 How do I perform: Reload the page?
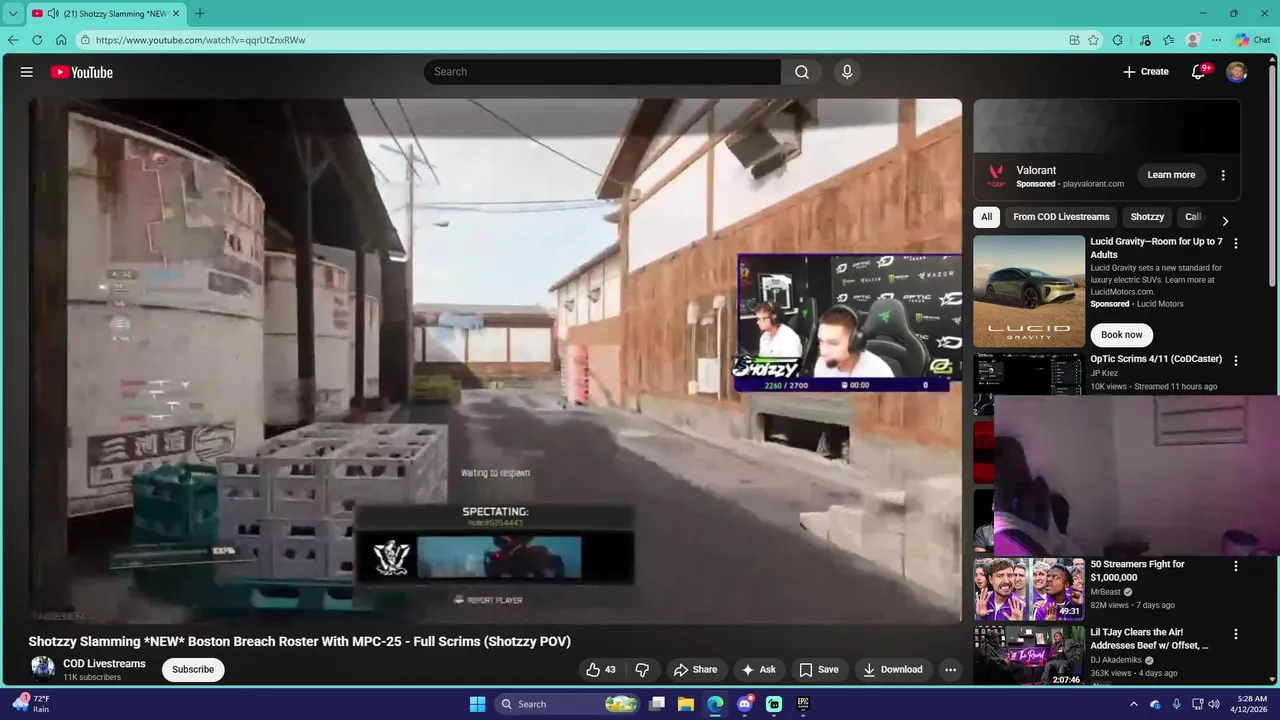37,40
